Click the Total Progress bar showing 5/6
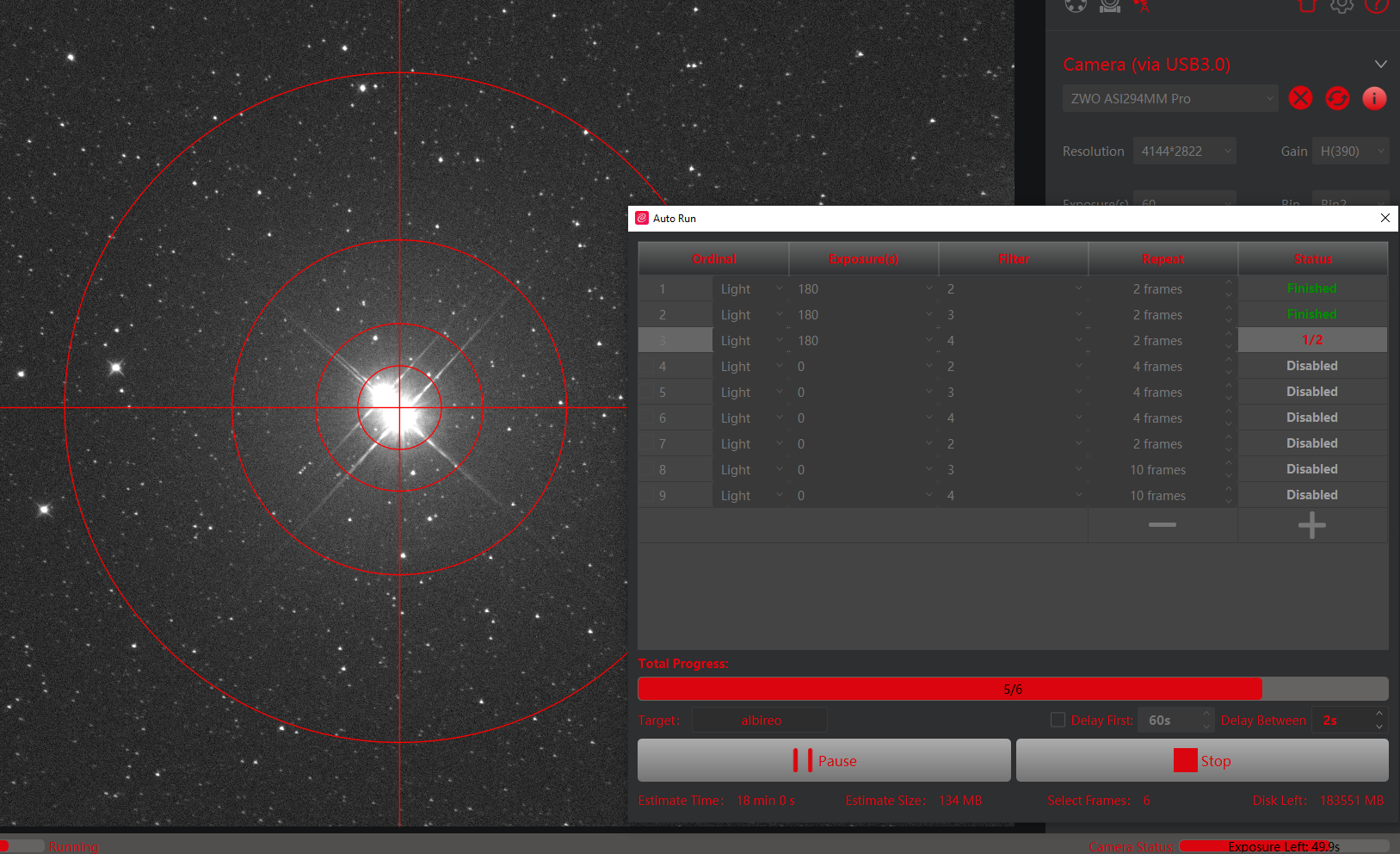Image resolution: width=1400 pixels, height=854 pixels. tap(1012, 690)
